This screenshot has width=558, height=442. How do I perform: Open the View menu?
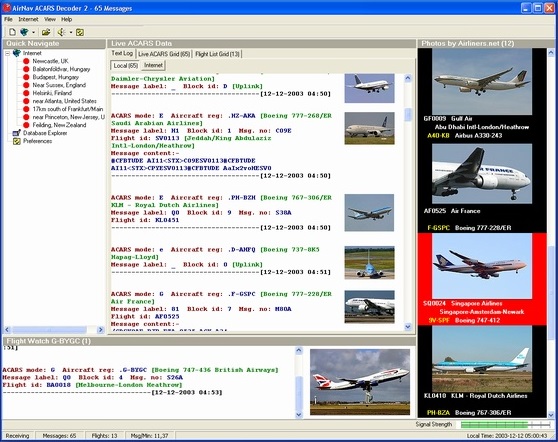pyautogui.click(x=50, y=19)
